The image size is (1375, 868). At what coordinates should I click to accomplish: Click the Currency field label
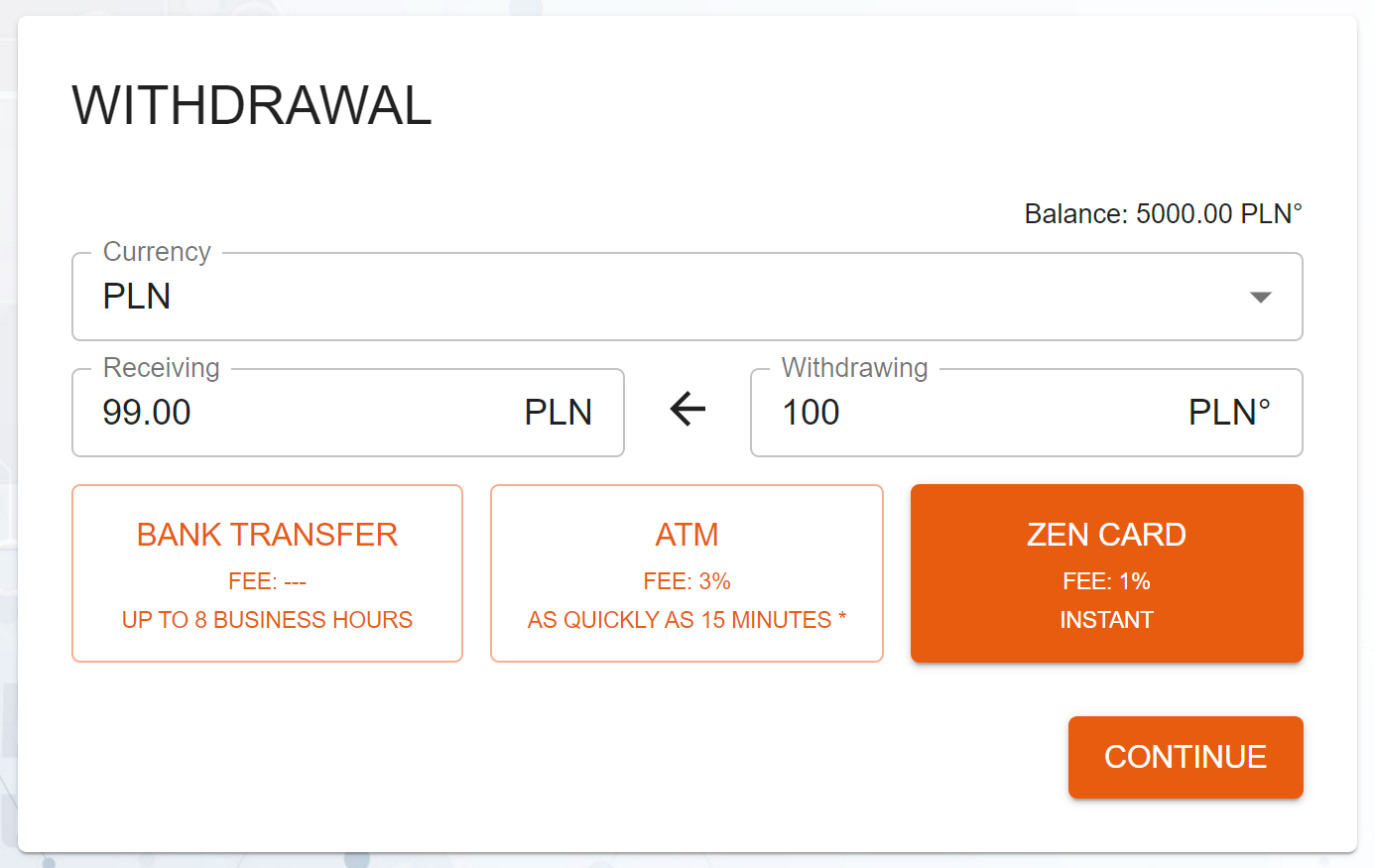pos(157,252)
